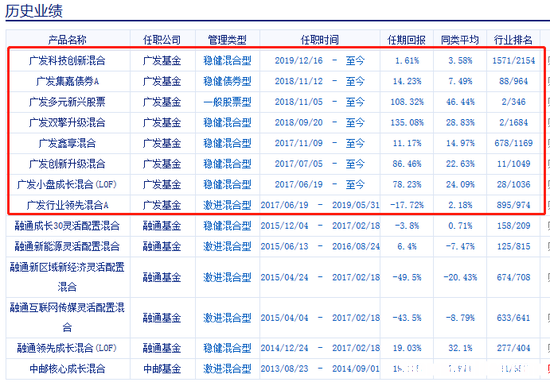
Task: Click the 277/404 ranking cell
Action: pyautogui.click(x=514, y=348)
